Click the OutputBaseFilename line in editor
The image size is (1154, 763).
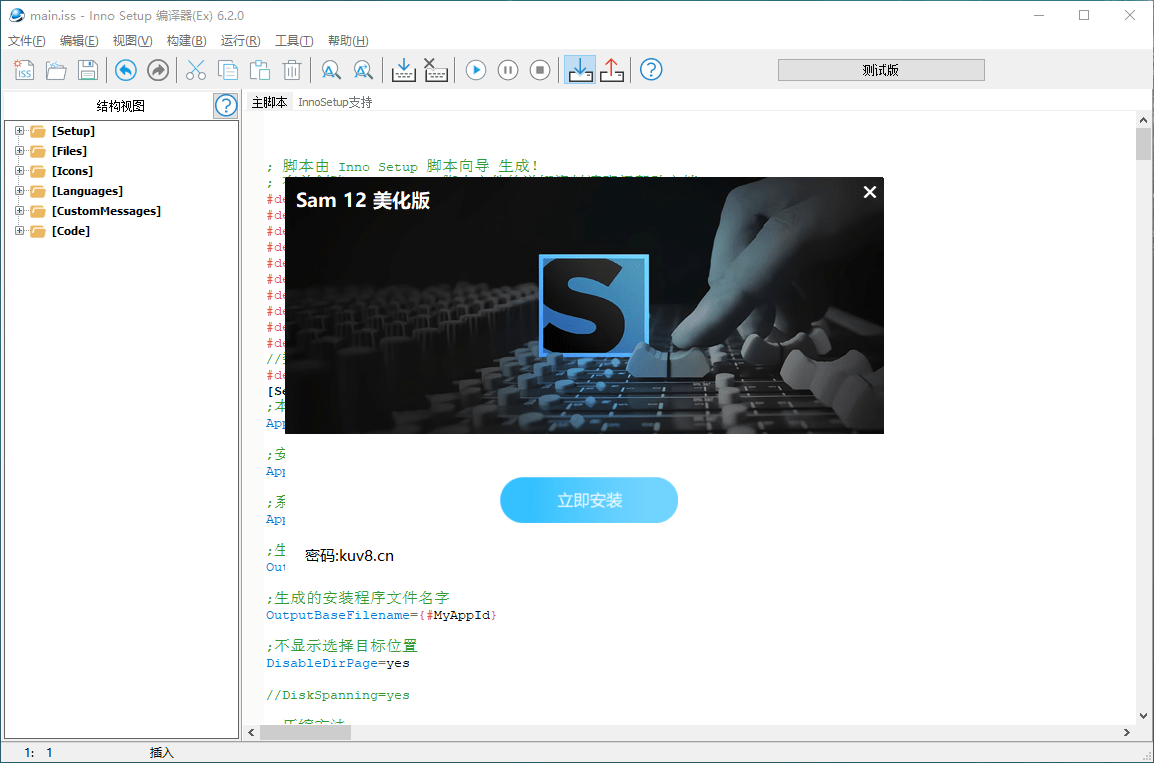click(x=381, y=615)
